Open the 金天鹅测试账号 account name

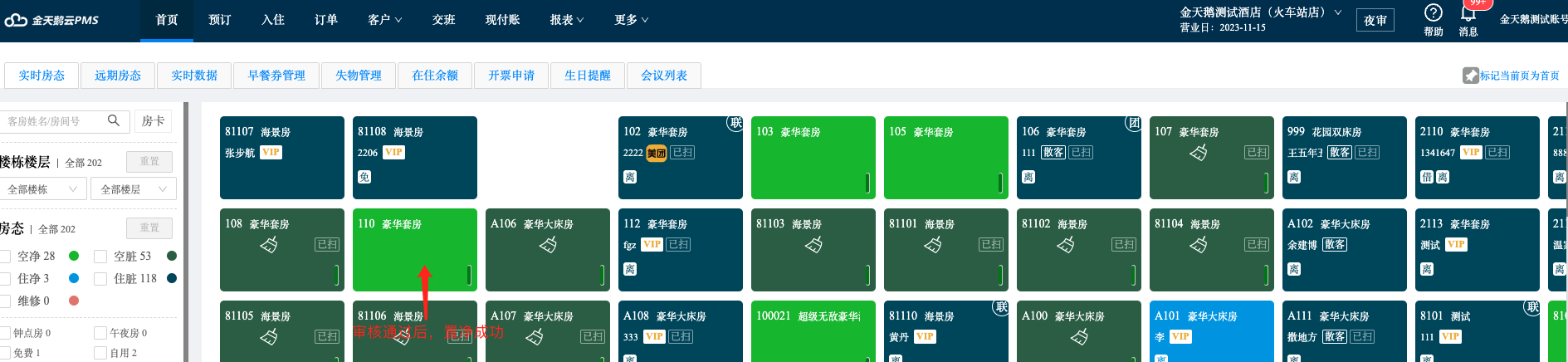(1533, 20)
